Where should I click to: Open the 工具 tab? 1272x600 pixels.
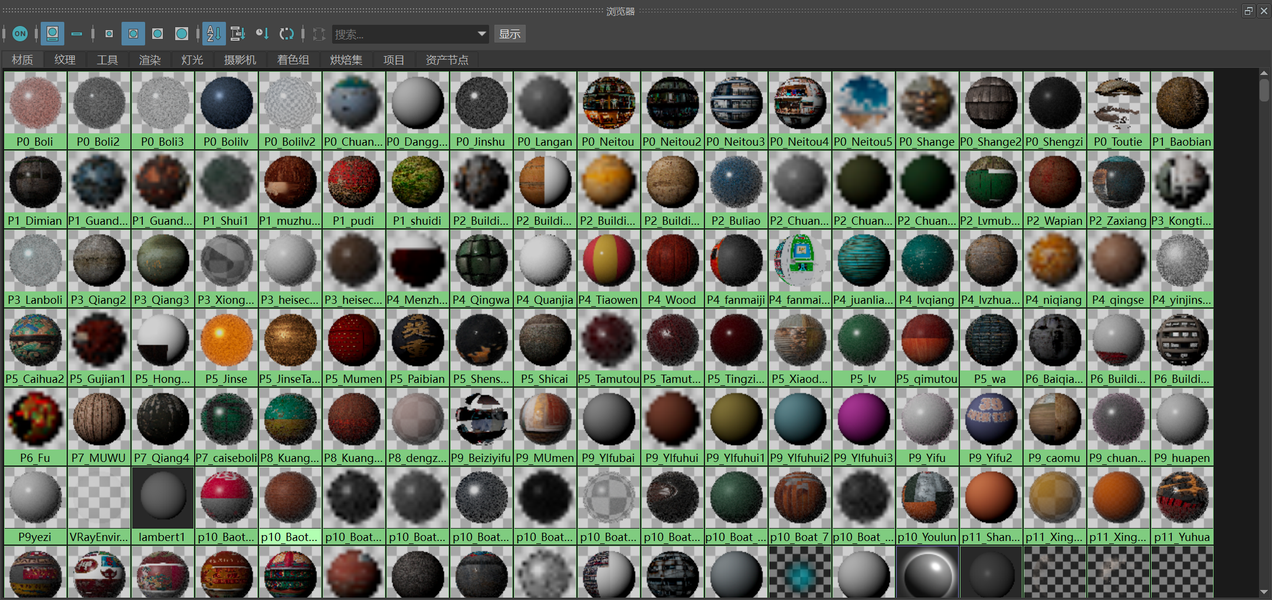(x=107, y=60)
